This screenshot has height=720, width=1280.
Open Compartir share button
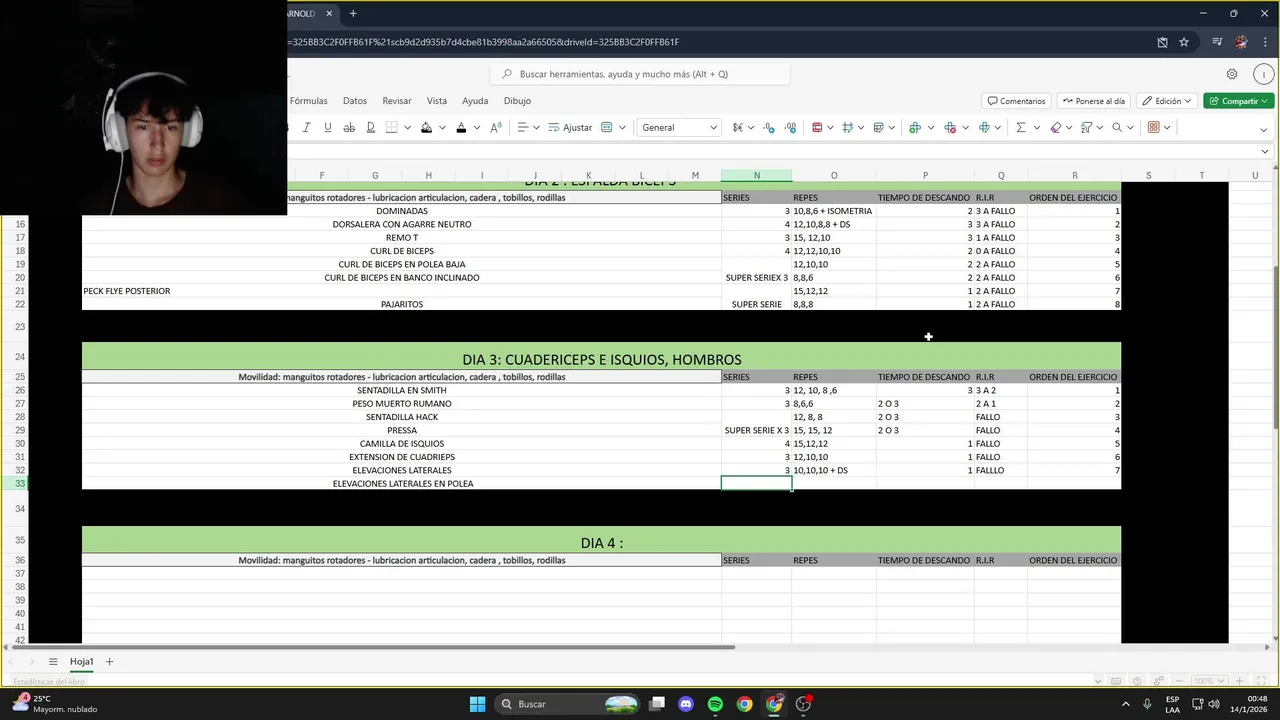point(1239,101)
